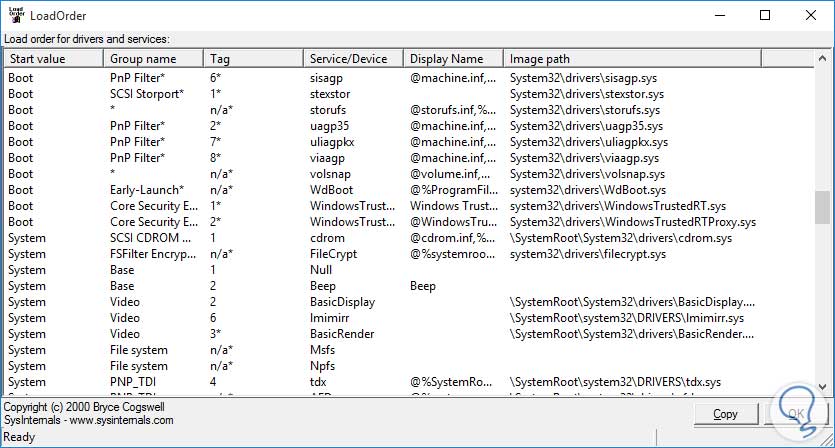Image resolution: width=835 pixels, height=448 pixels.
Task: Click tag 6 in Imimirr row
Action: pyautogui.click(x=212, y=317)
